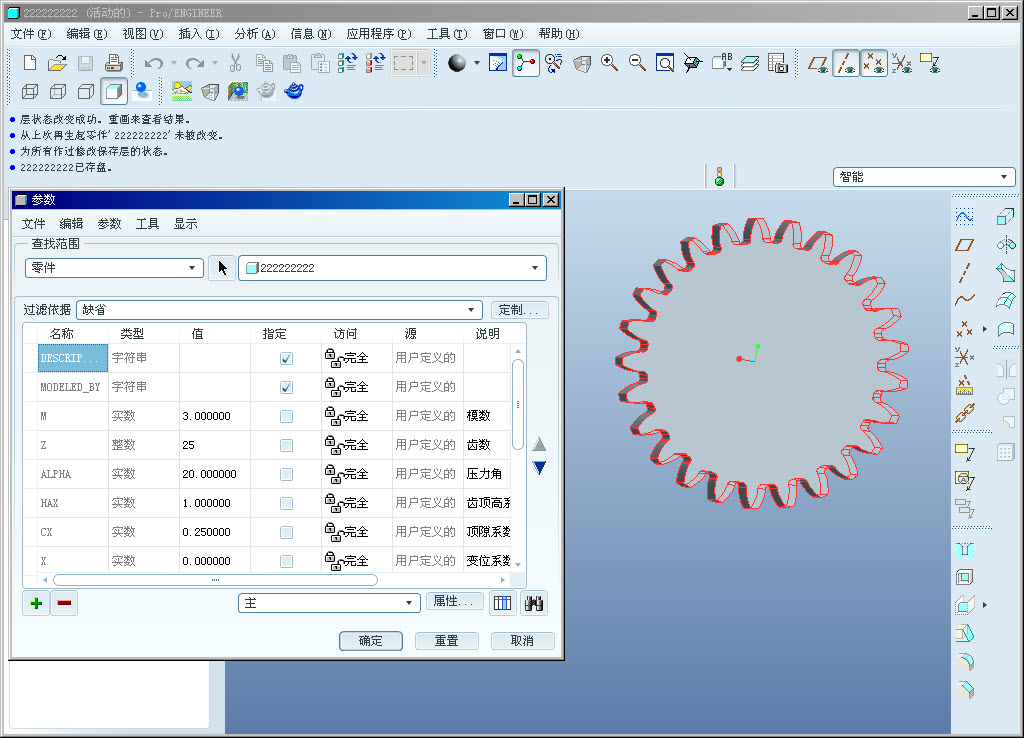The image size is (1024, 738).
Task: Click the 确定 button
Action: coord(370,641)
